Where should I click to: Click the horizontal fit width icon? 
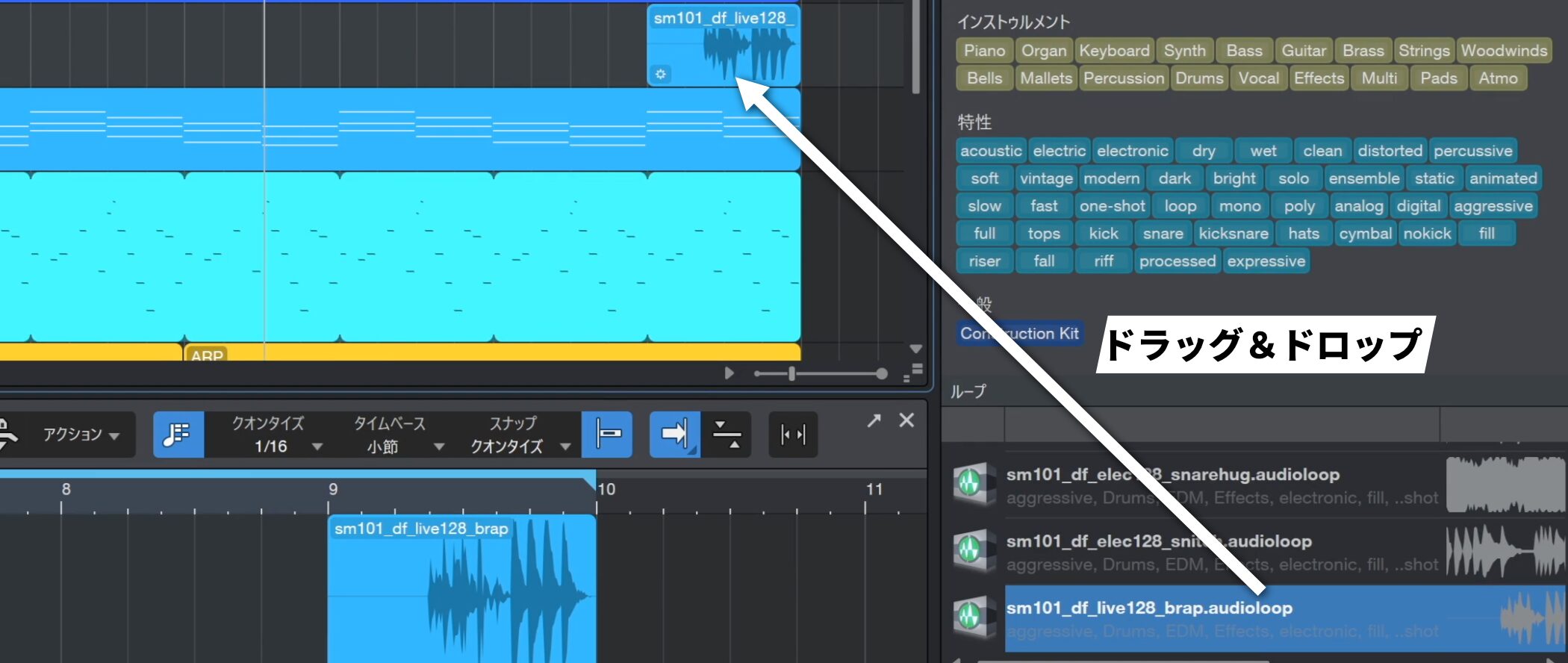[793, 434]
